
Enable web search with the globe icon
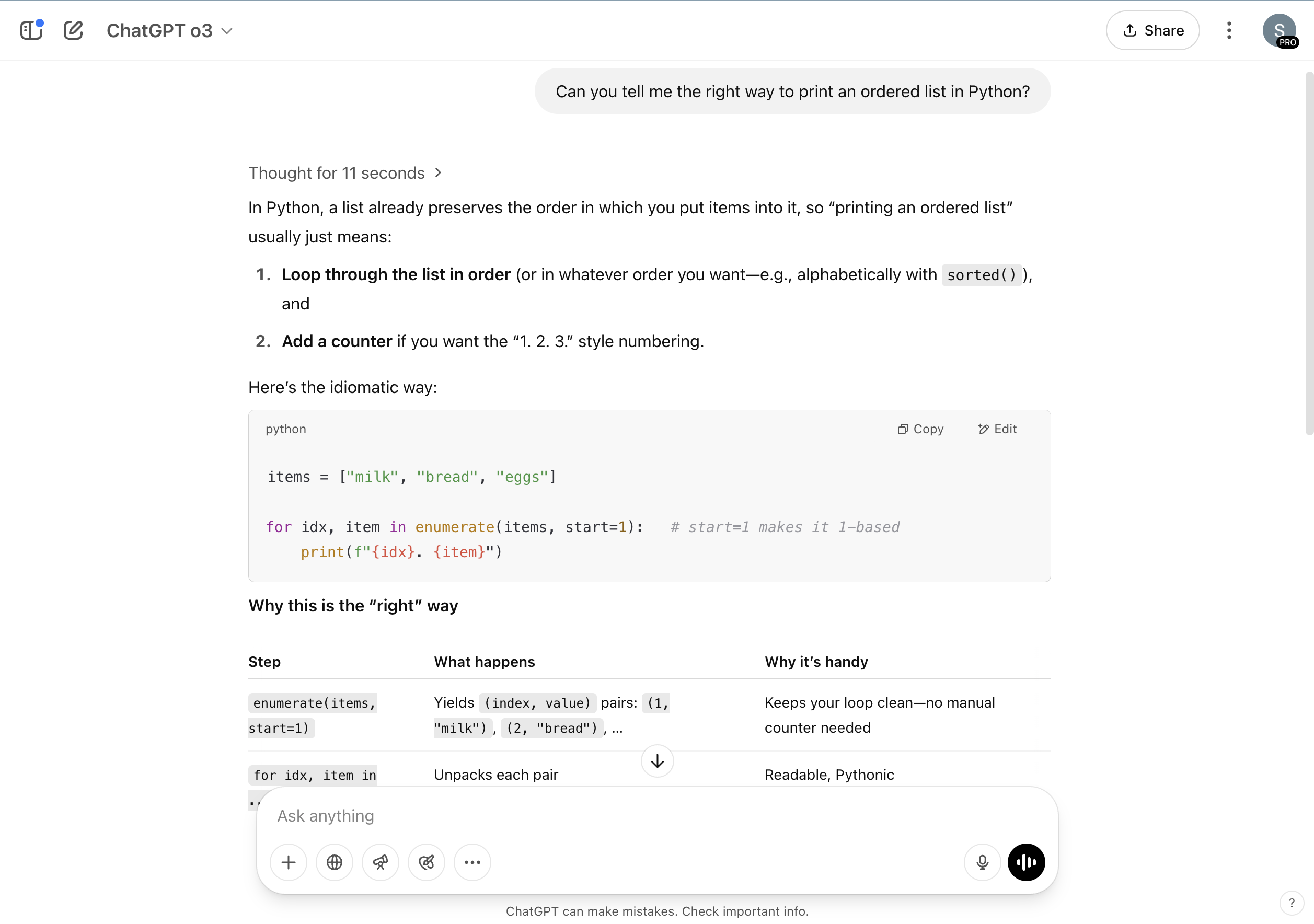(334, 862)
